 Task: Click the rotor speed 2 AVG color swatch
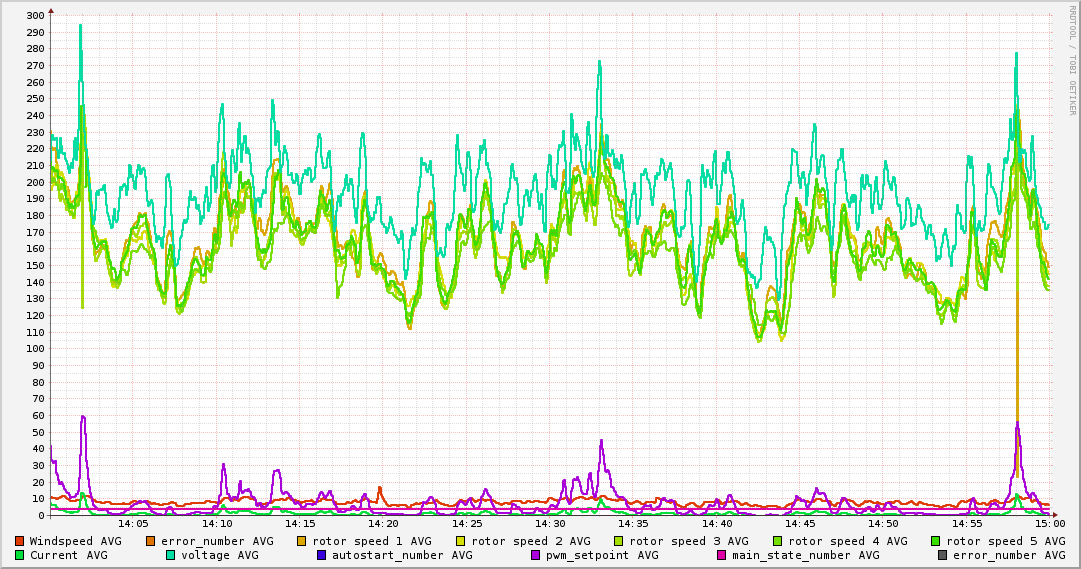click(461, 541)
